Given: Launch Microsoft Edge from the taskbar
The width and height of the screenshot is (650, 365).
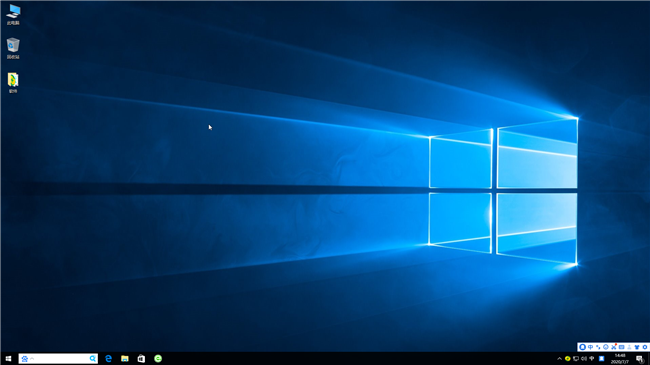Looking at the screenshot, I should pos(109,359).
